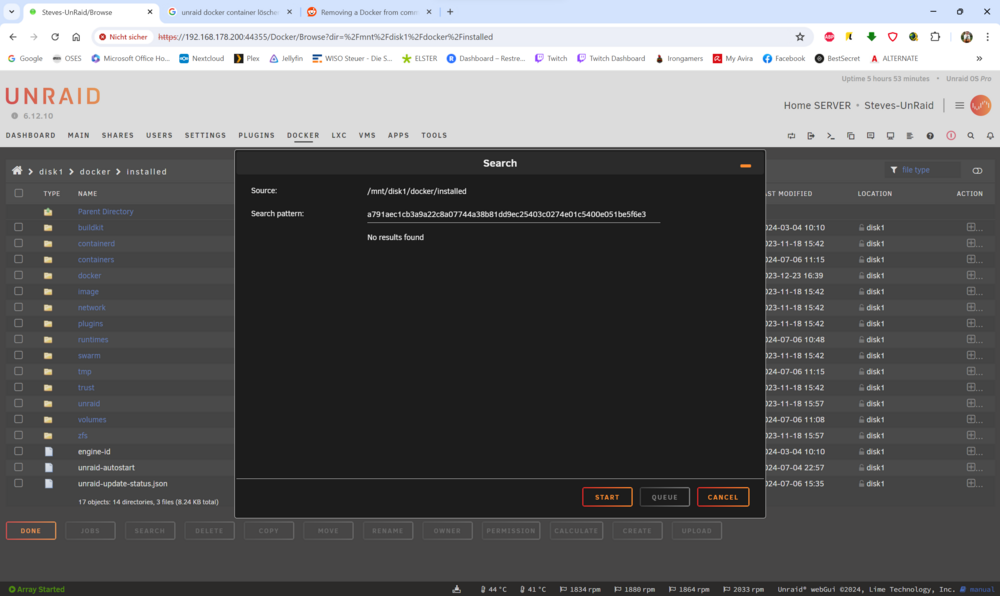
Task: Click the action icon for the containers row
Action: coord(973,259)
